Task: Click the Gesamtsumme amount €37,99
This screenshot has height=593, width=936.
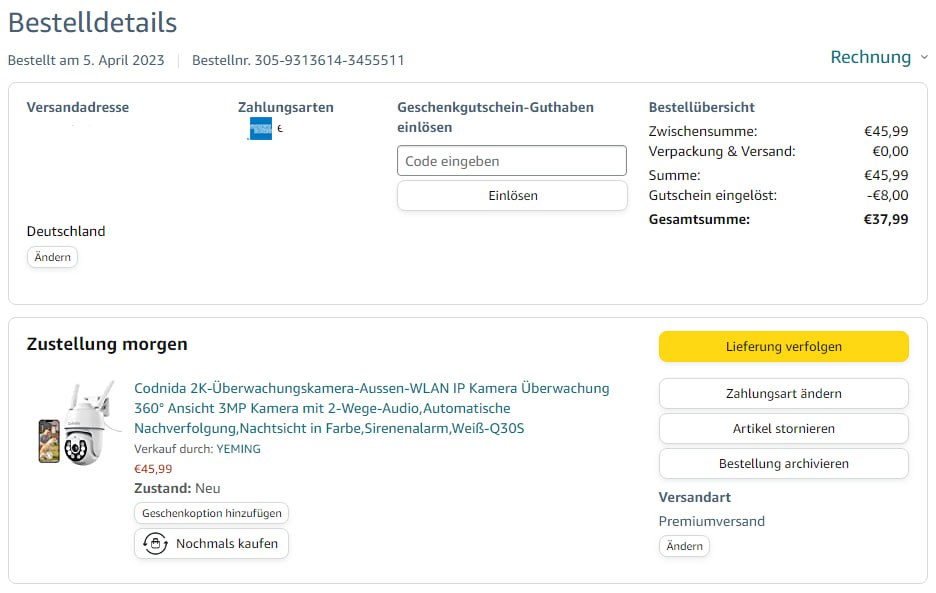Action: tap(885, 219)
